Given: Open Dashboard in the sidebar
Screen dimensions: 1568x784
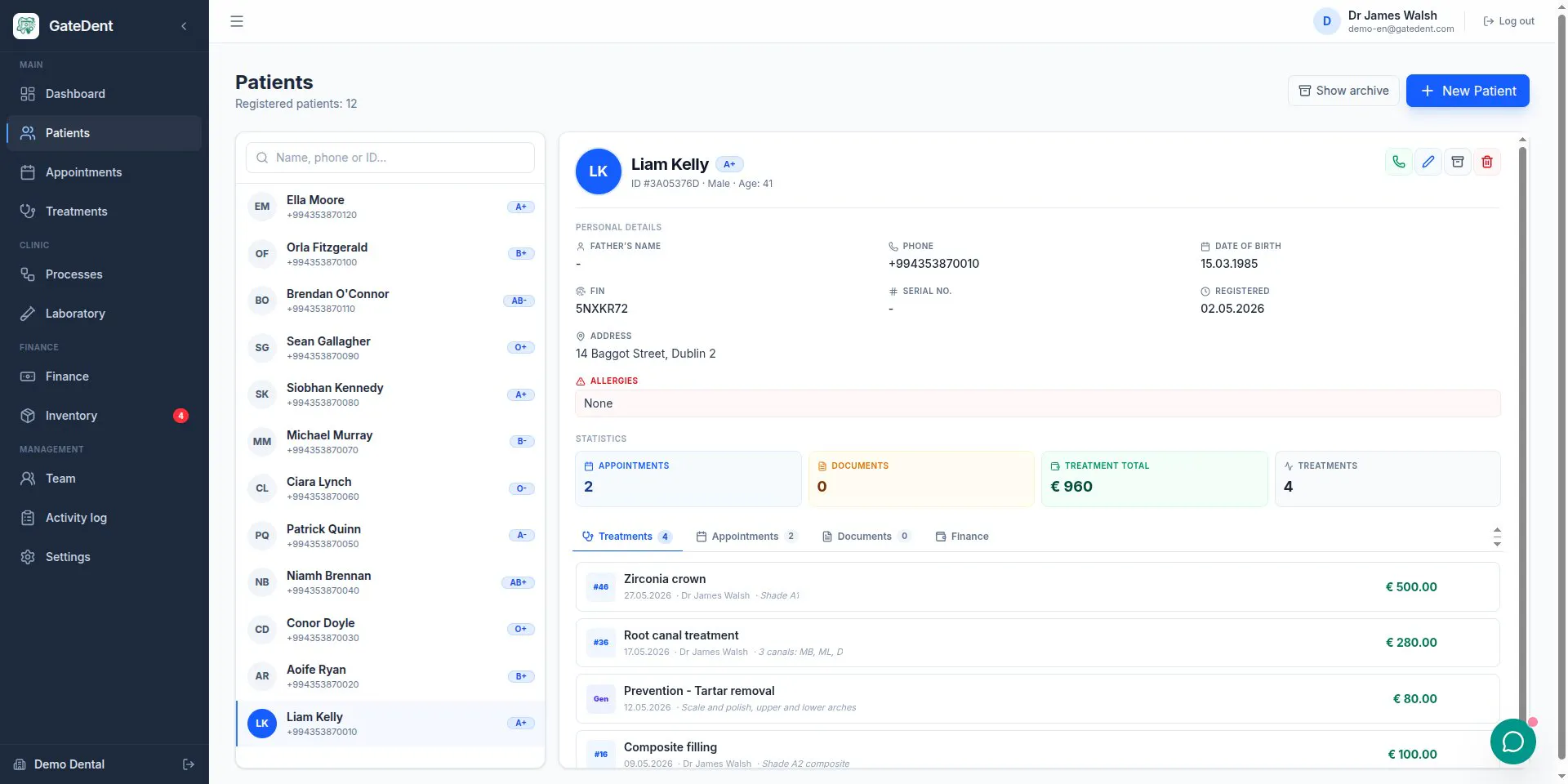Looking at the screenshot, I should [104, 94].
